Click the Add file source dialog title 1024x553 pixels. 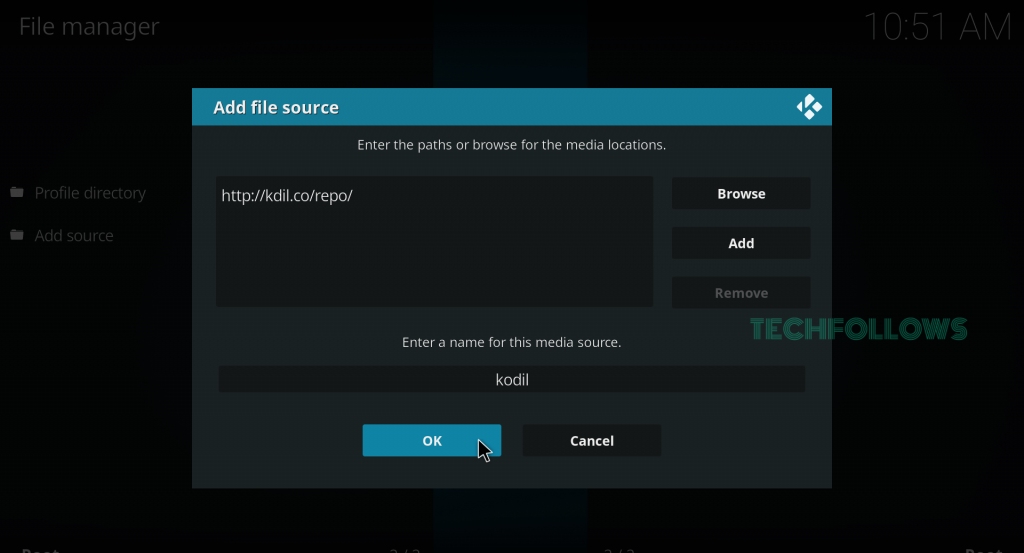(276, 107)
